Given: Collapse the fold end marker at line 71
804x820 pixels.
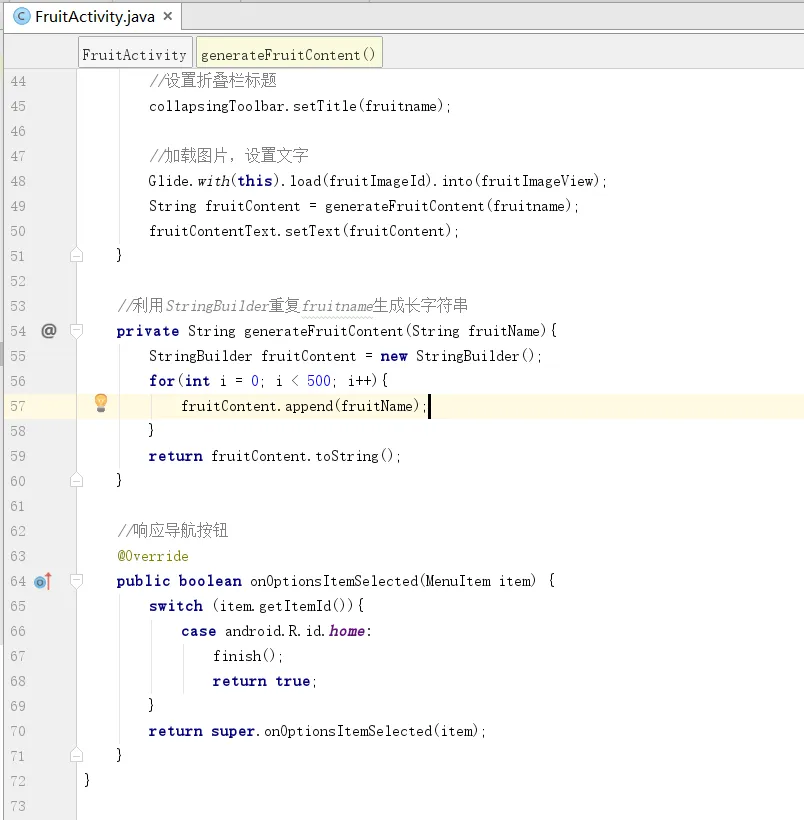Looking at the screenshot, I should tap(76, 755).
